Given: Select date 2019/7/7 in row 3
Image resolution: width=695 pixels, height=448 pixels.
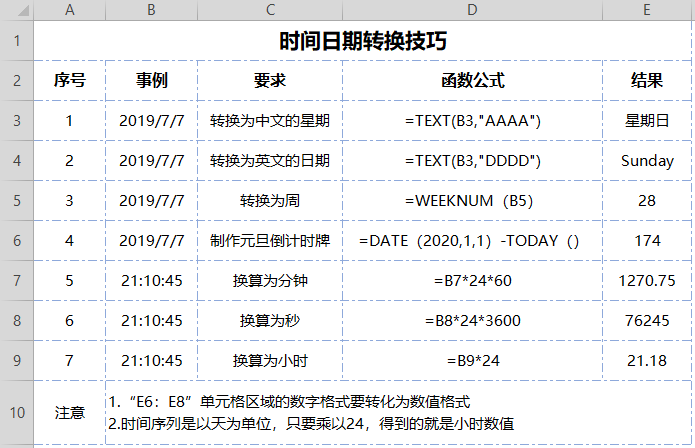Looking at the screenshot, I should 151,121.
